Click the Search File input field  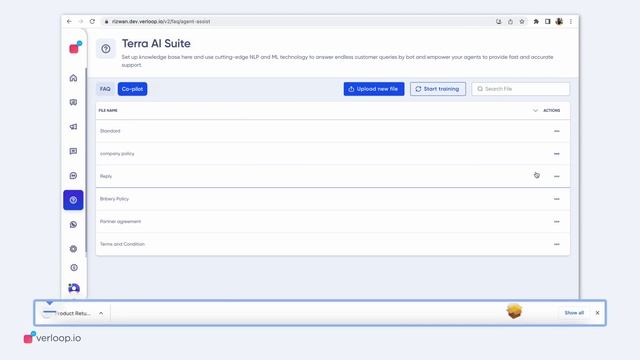(x=520, y=89)
